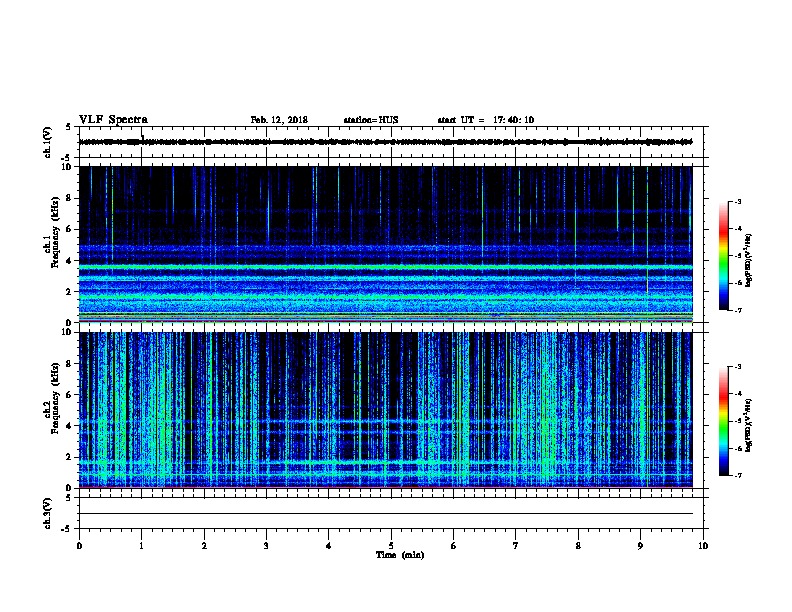
Task: Click the "station=HUS" header label
Action: (x=371, y=120)
